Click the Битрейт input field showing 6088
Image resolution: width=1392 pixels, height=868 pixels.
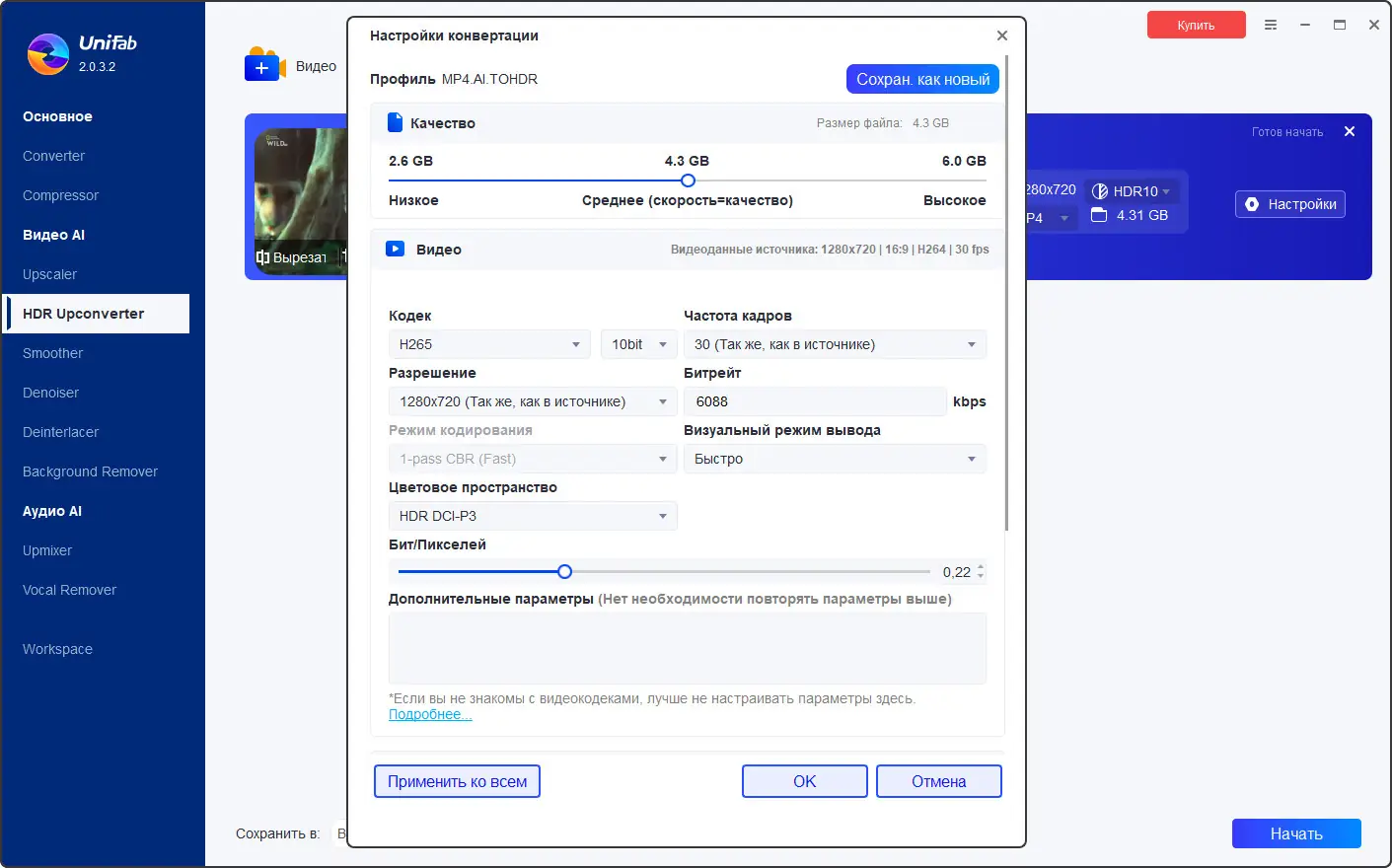coord(815,401)
